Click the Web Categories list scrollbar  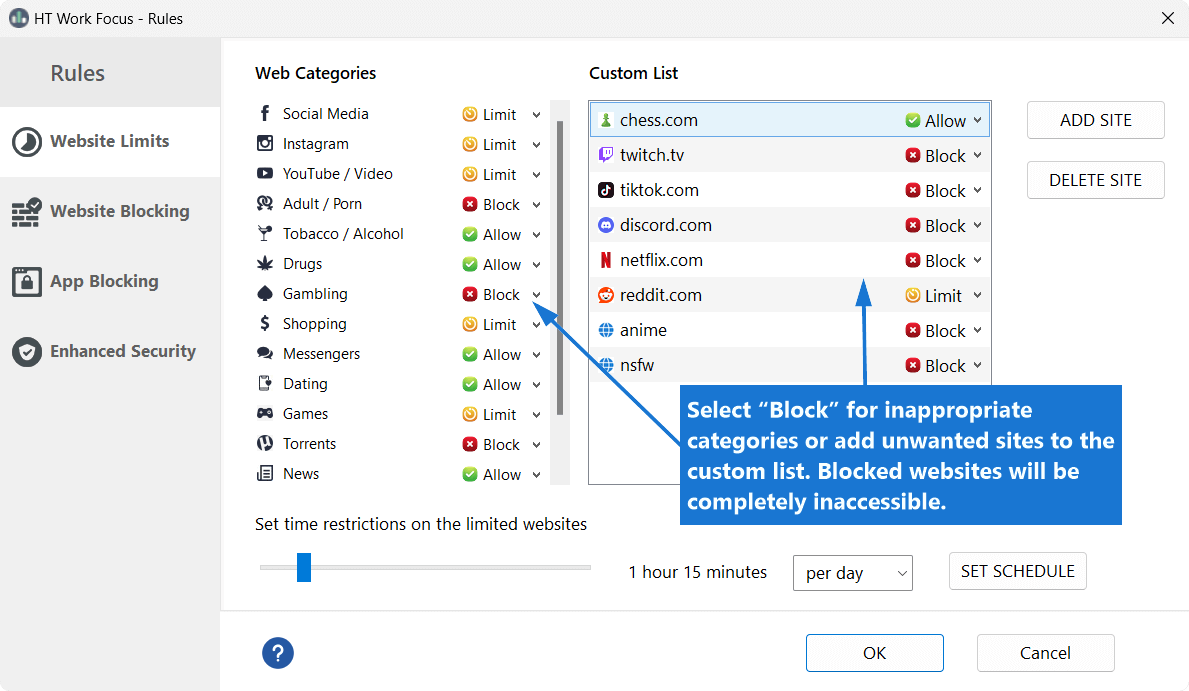(x=560, y=268)
